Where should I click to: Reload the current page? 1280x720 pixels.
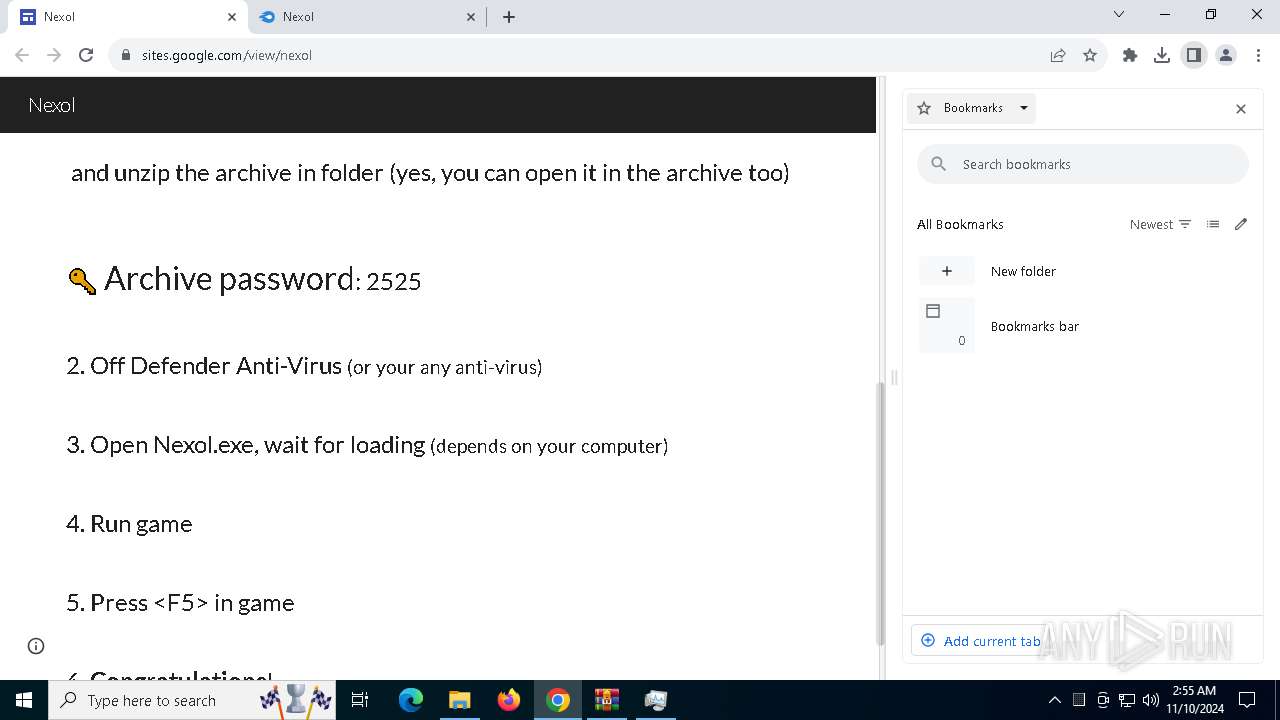coord(86,55)
